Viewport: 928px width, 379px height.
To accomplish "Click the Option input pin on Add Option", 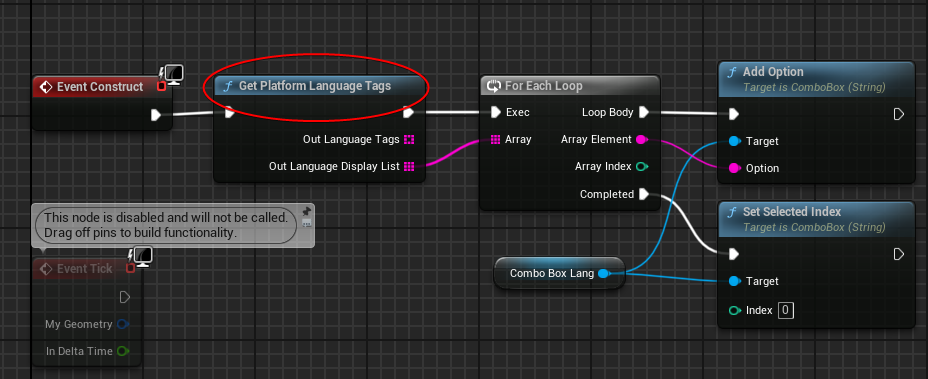I will pyautogui.click(x=734, y=168).
